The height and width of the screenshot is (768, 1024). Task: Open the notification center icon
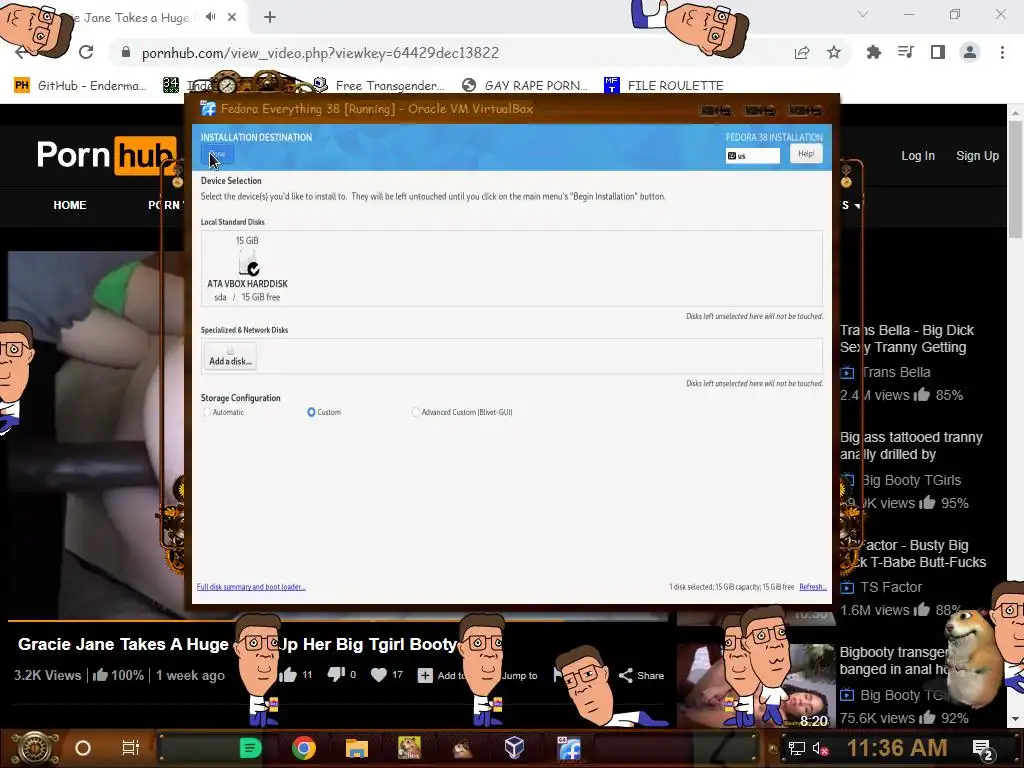click(x=984, y=749)
